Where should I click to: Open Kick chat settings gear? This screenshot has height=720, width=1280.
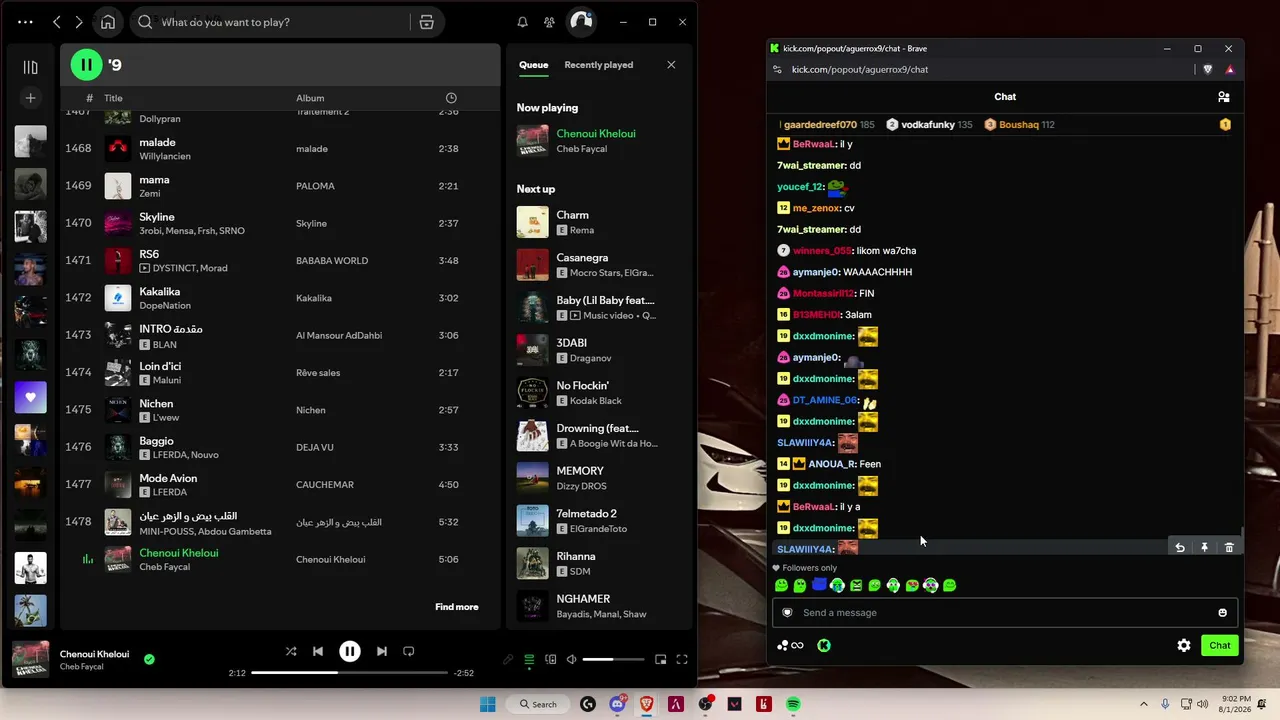point(1184,646)
